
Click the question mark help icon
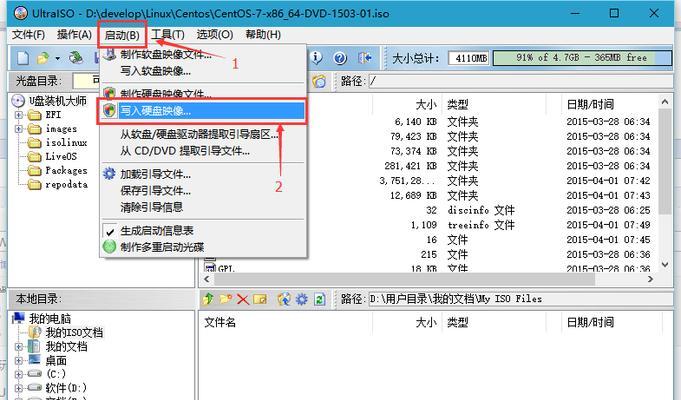[340, 58]
